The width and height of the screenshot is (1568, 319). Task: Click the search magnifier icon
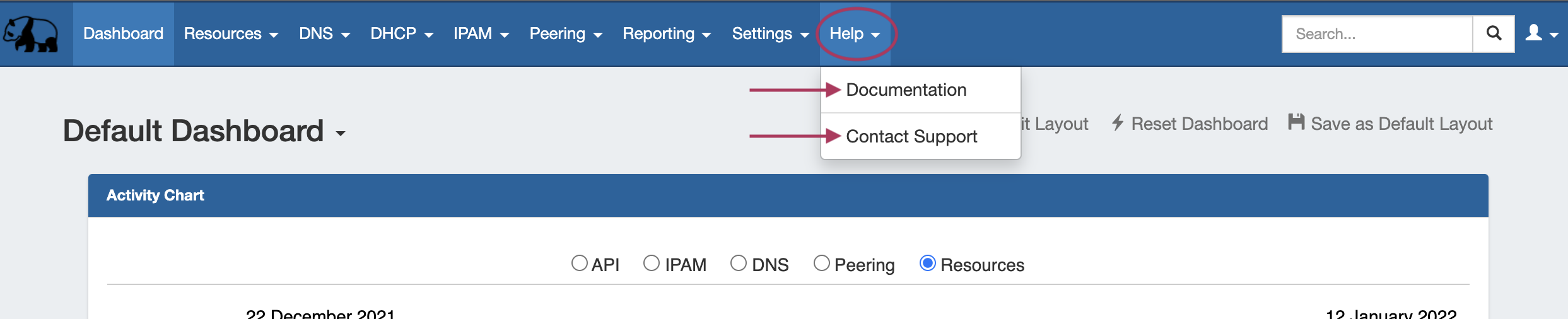pos(1493,33)
